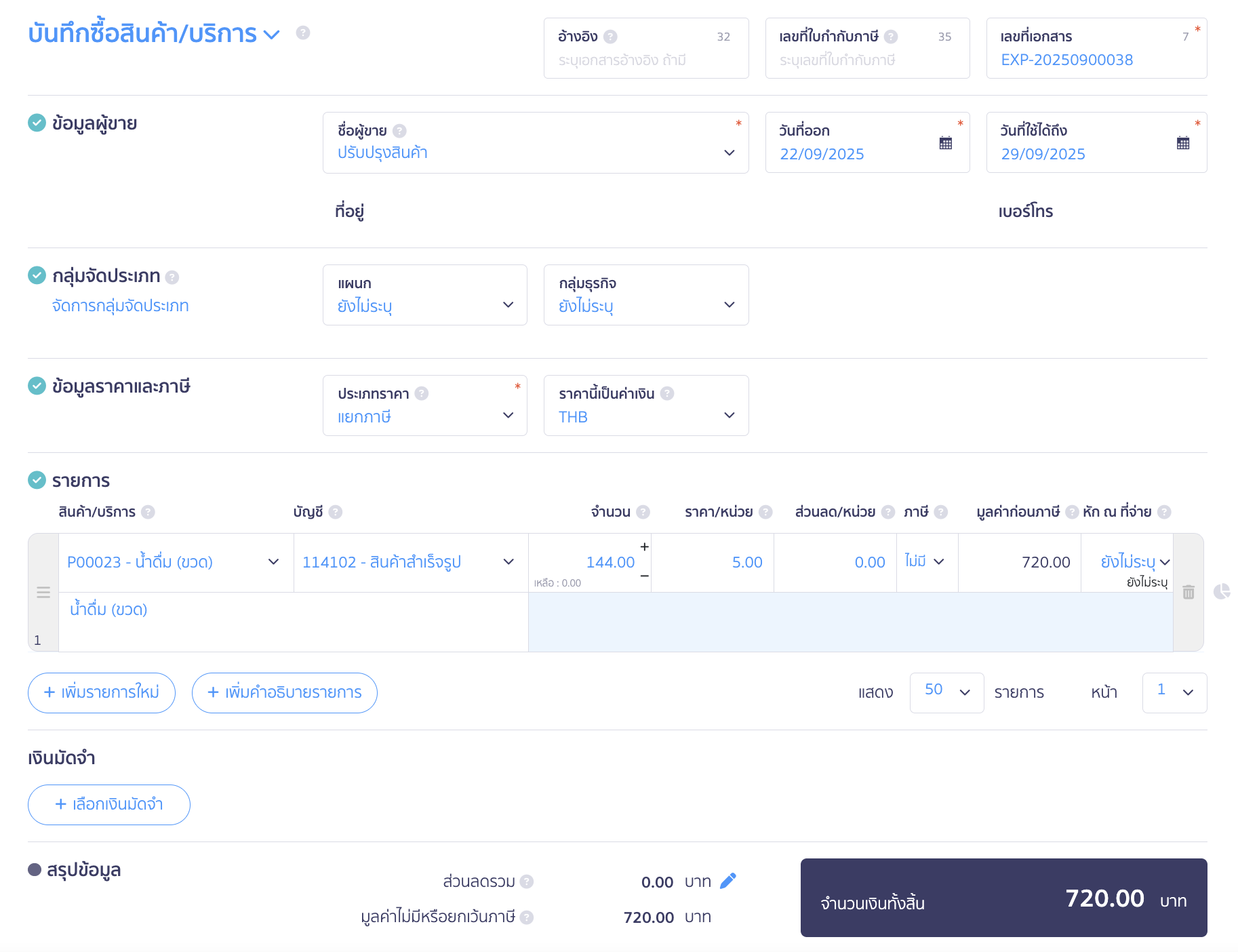Image resolution: width=1238 pixels, height=952 pixels.
Task: Increase quantity with plus stepper
Action: click(644, 547)
